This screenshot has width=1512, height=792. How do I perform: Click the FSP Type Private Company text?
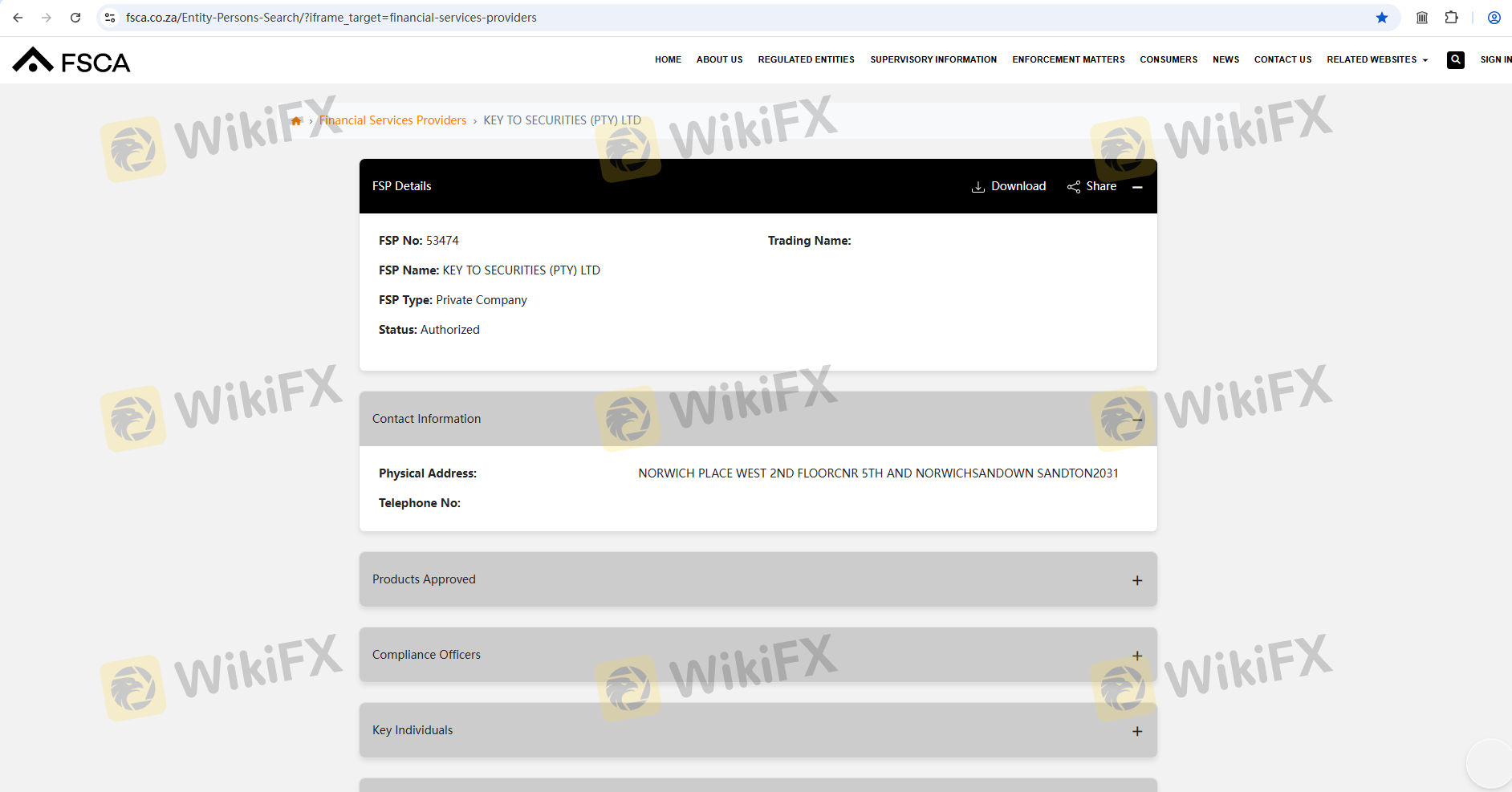[482, 300]
